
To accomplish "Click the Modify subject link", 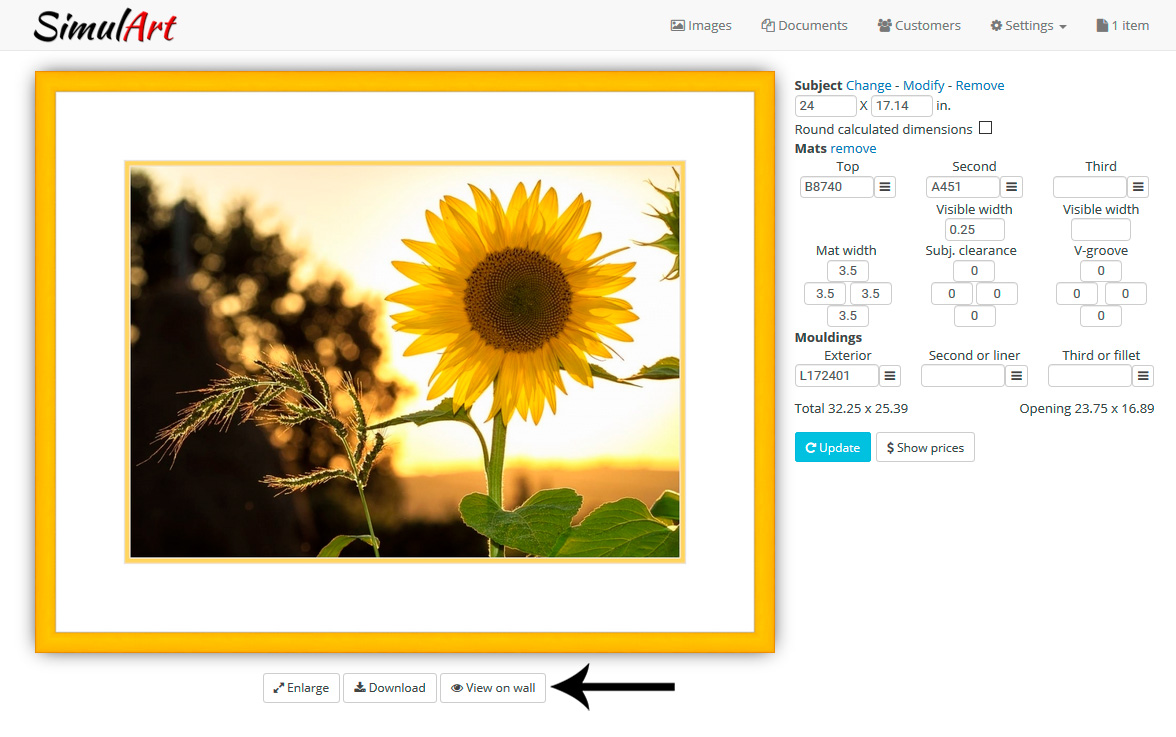I will coord(923,85).
